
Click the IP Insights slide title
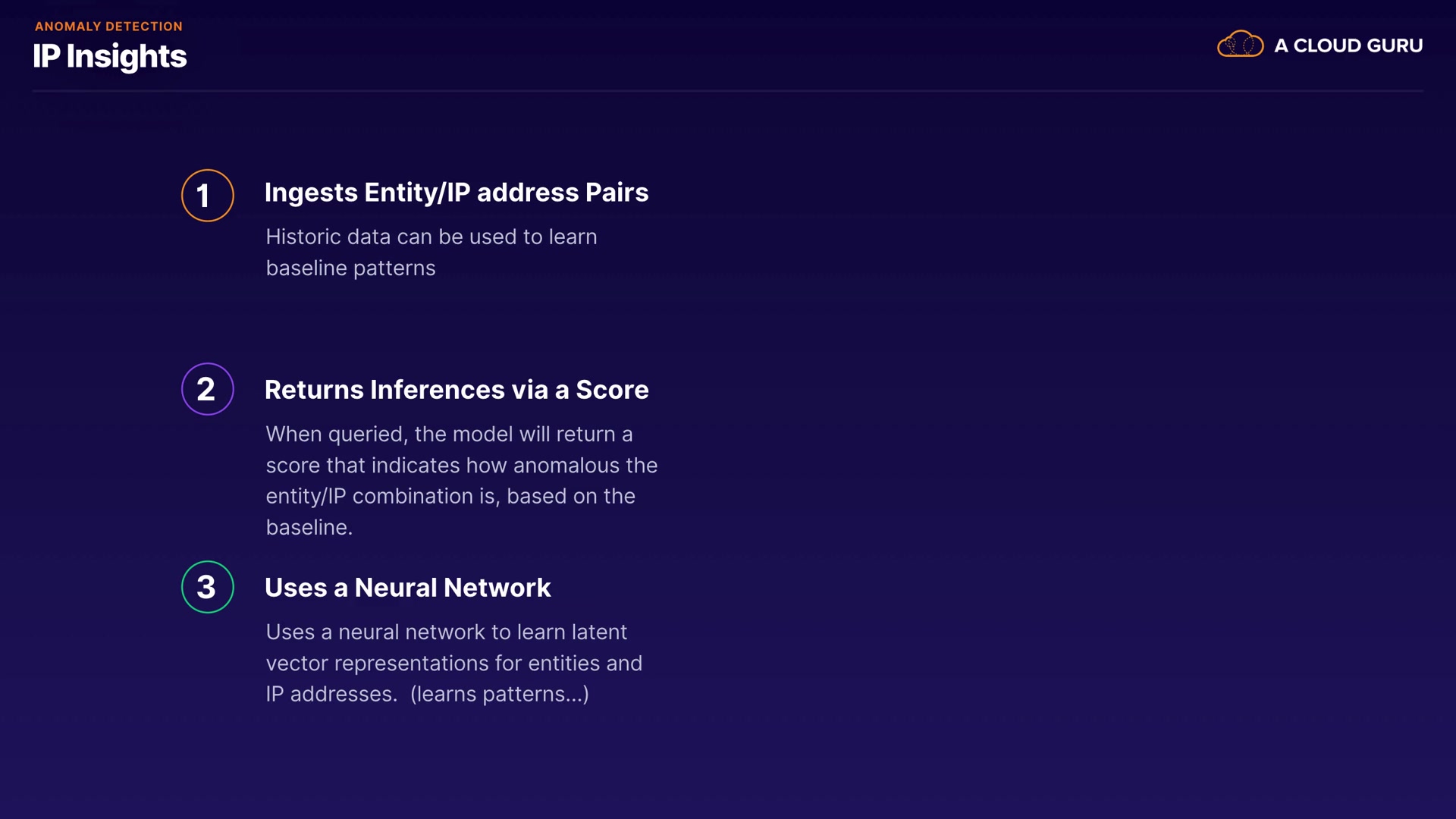click(109, 56)
